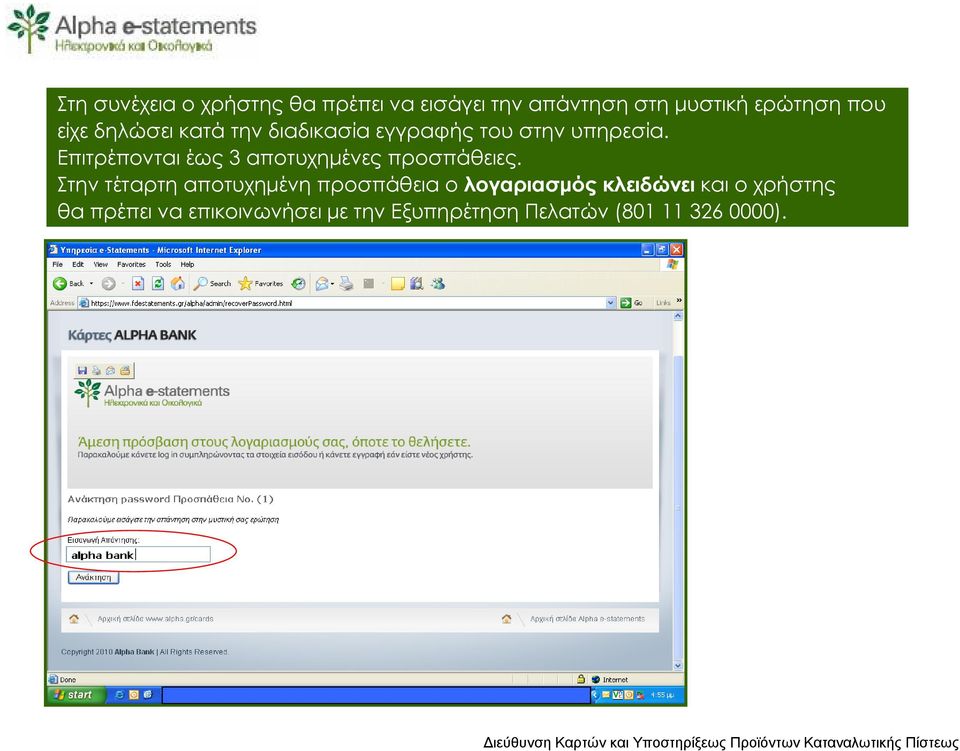The image size is (960, 751).
Task: Click the greyed Forward arrow button
Action: coord(108,283)
